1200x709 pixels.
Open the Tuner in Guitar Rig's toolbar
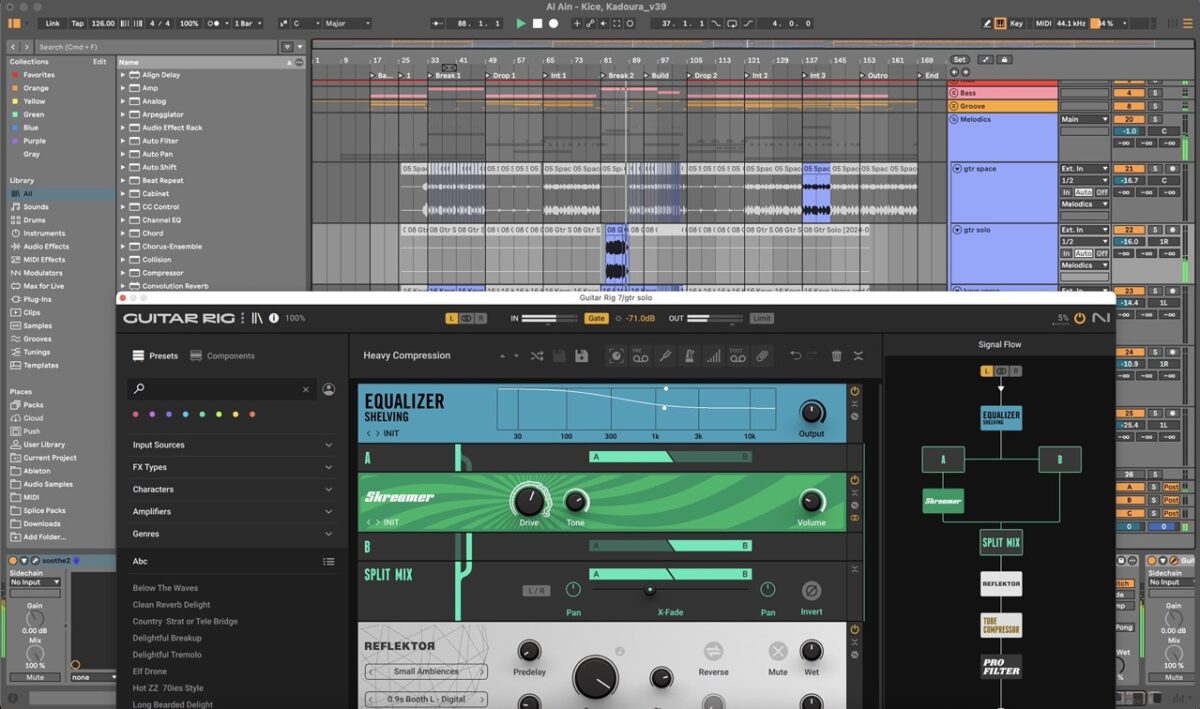666,356
